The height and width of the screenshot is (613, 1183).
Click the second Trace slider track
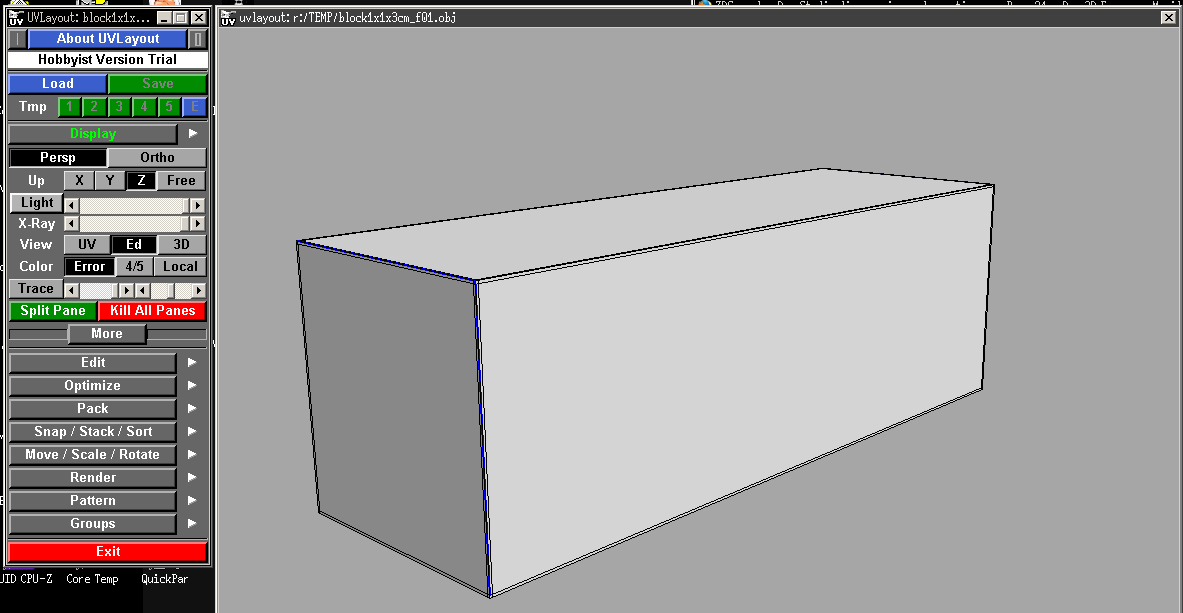170,291
